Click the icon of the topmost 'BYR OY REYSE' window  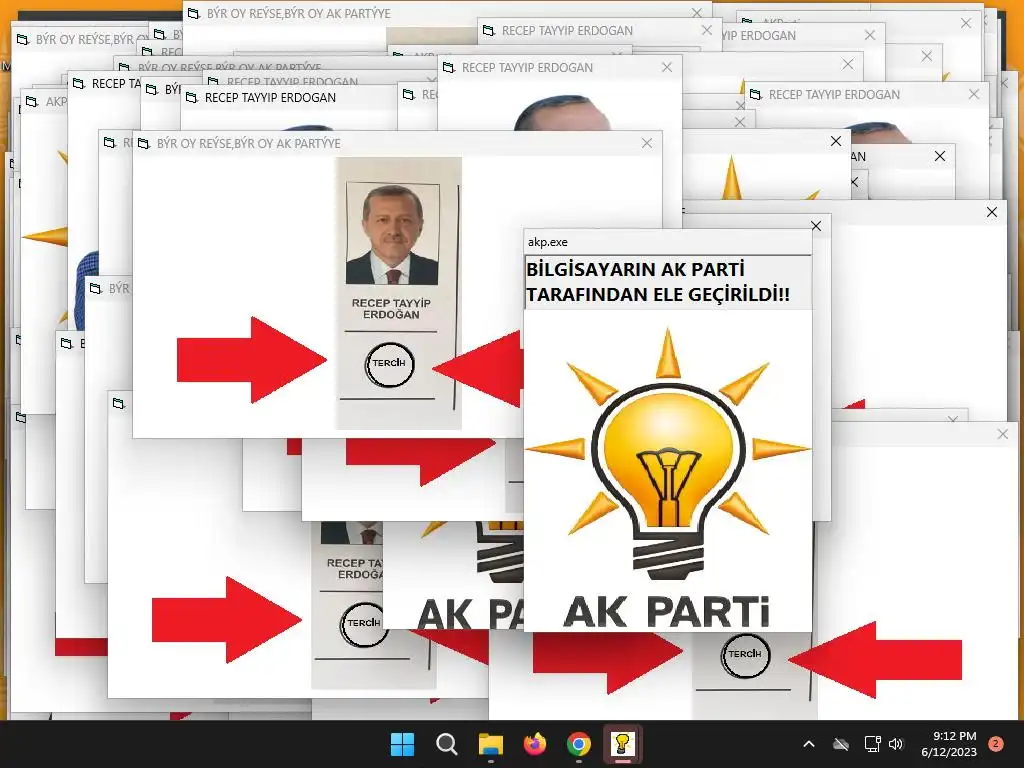click(x=194, y=13)
